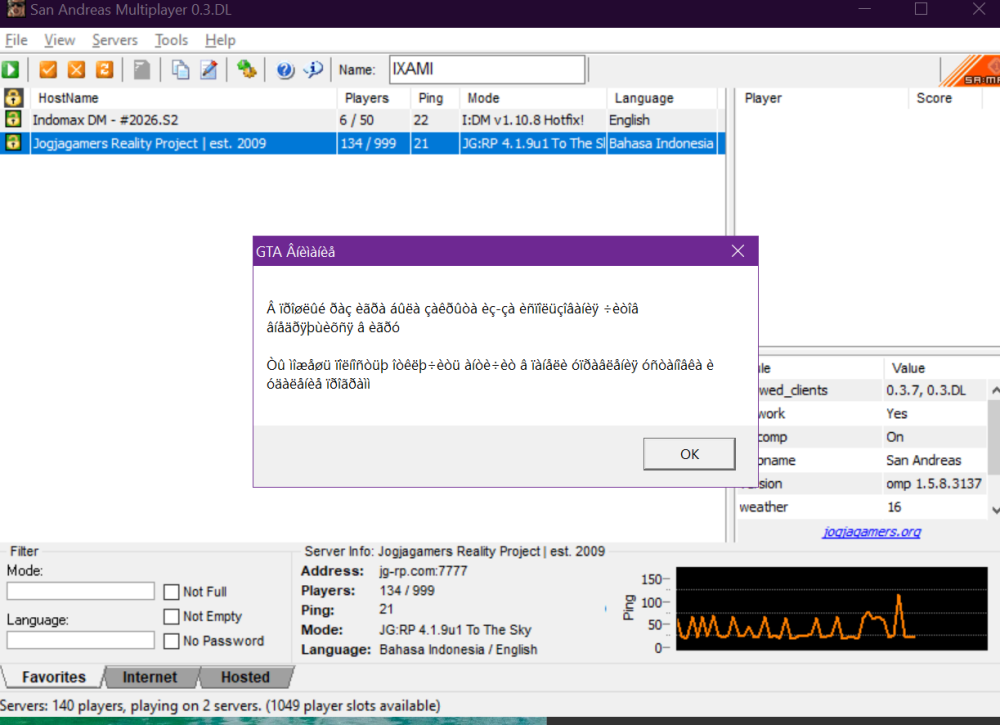Open the Tools menu
The height and width of the screenshot is (725, 1000).
click(x=172, y=40)
